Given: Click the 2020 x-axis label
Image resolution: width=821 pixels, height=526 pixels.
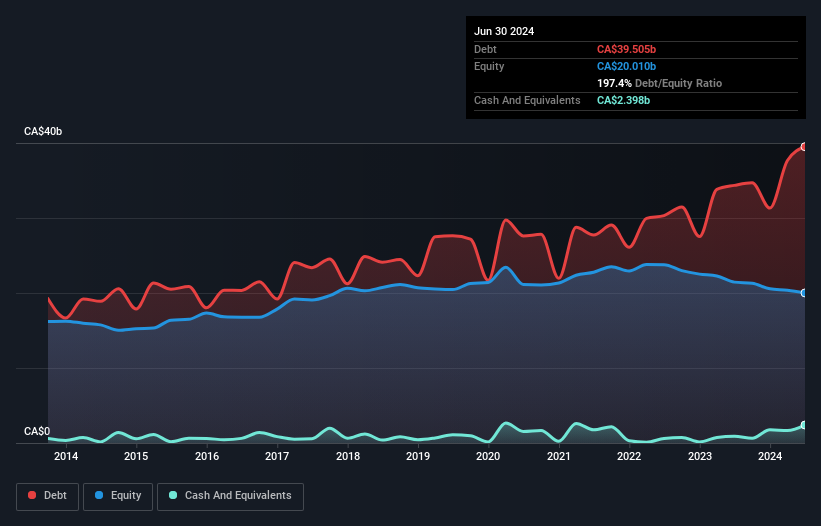Looking at the screenshot, I should [488, 456].
